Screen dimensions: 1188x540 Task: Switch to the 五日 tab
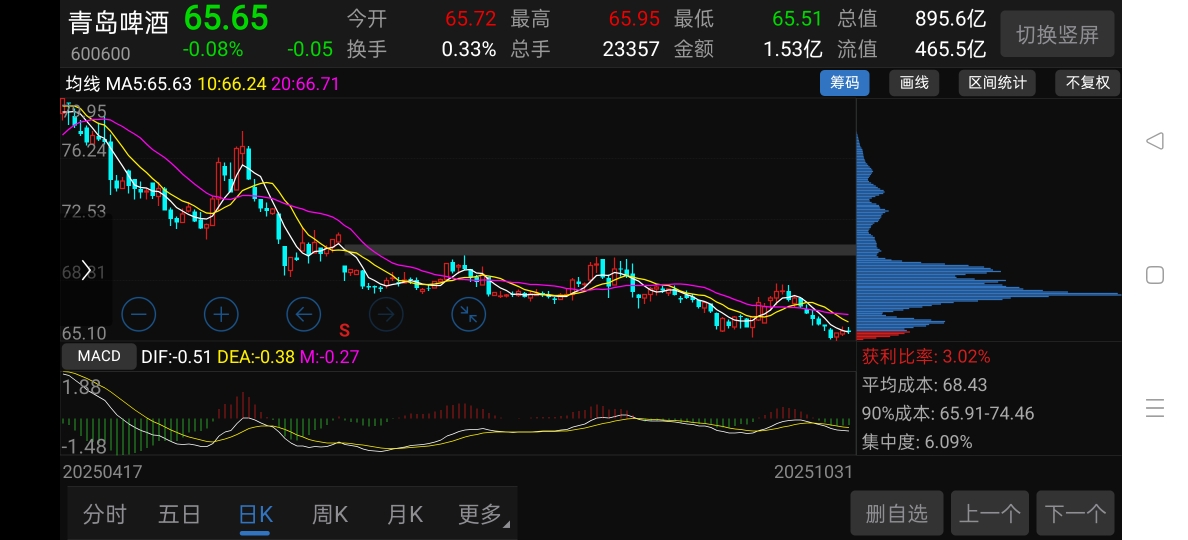point(180,514)
